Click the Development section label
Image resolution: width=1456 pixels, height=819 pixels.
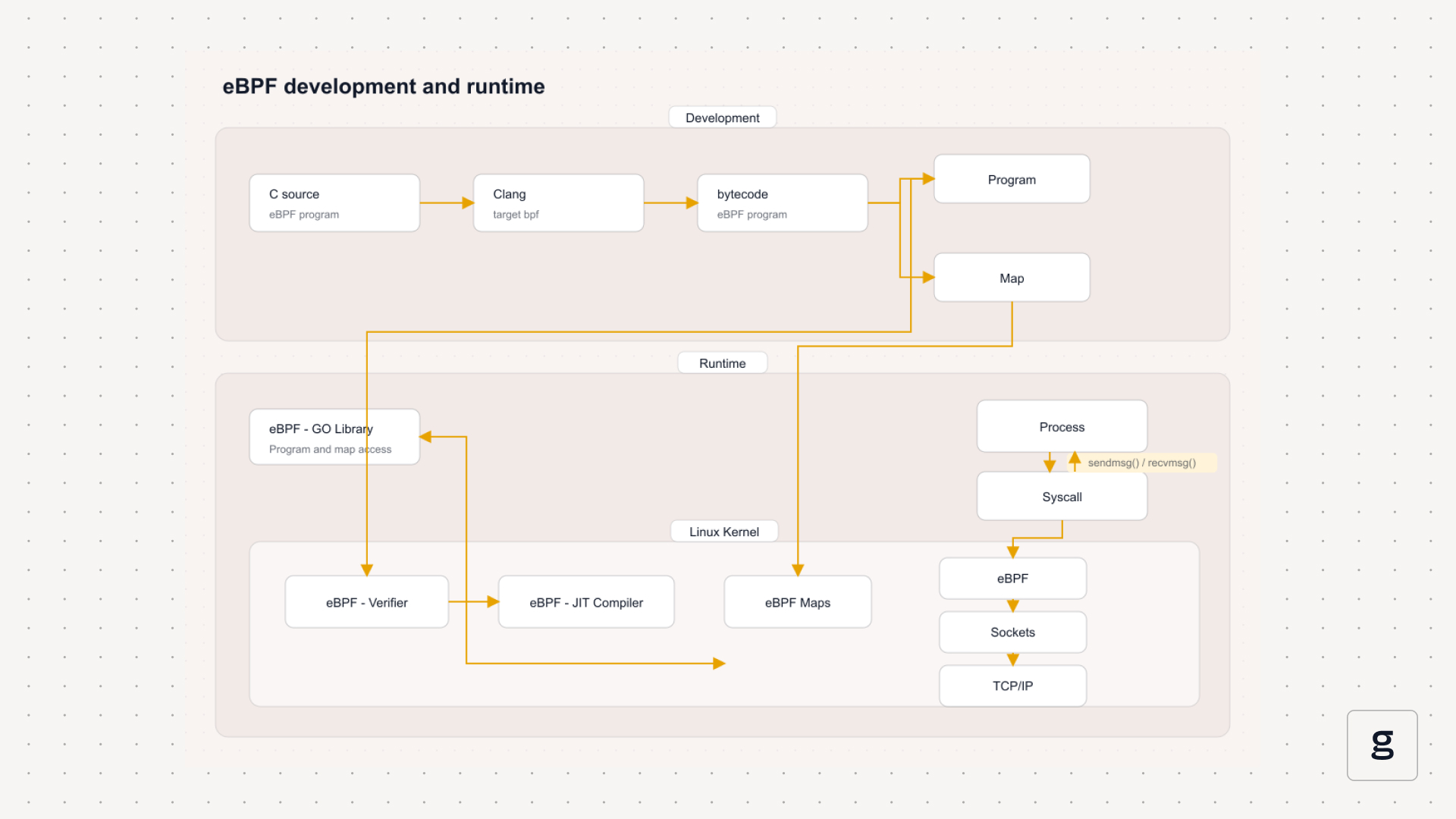[723, 118]
